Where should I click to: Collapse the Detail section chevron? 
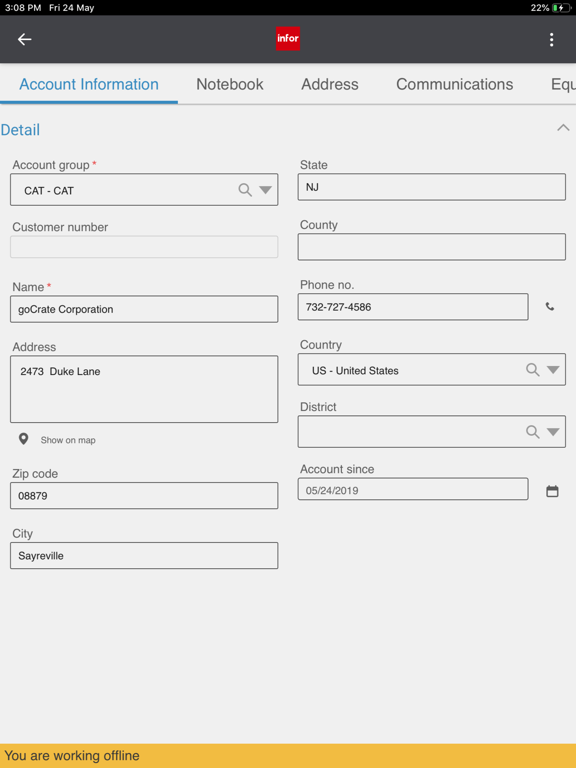pos(563,128)
